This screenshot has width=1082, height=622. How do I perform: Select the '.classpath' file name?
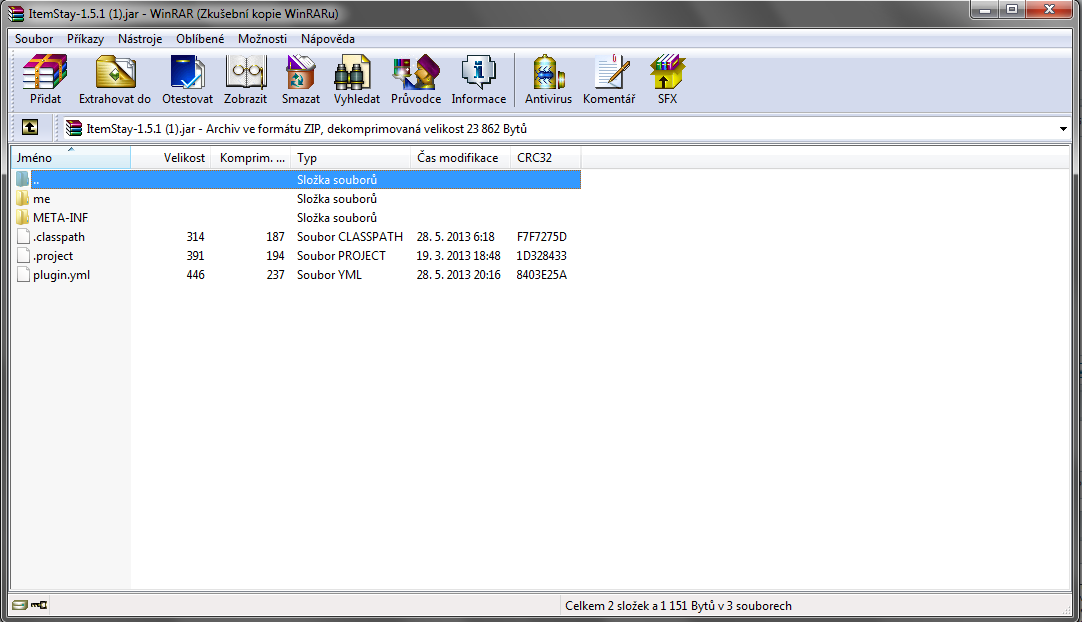[x=59, y=237]
